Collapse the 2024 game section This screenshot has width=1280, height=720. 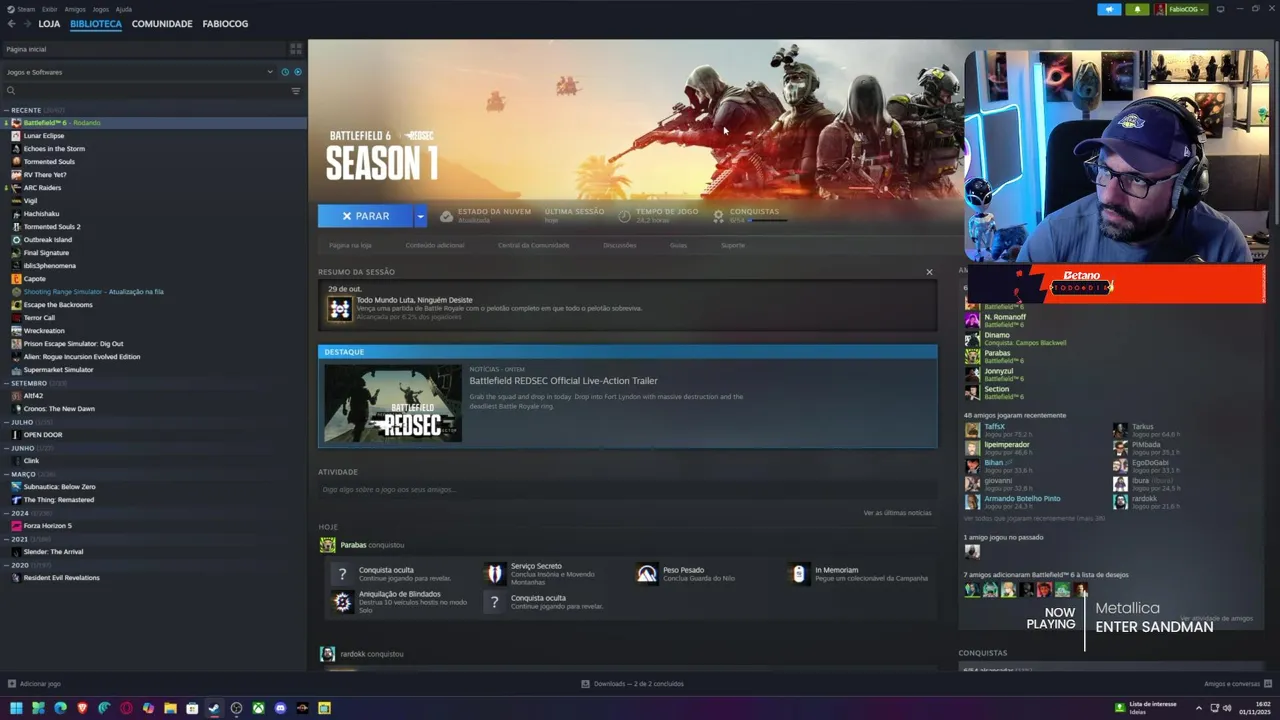pos(6,513)
